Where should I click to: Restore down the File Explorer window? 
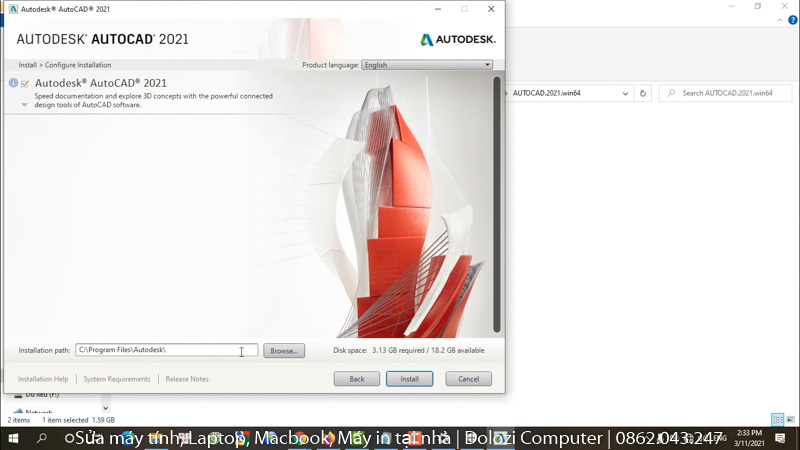[758, 6]
